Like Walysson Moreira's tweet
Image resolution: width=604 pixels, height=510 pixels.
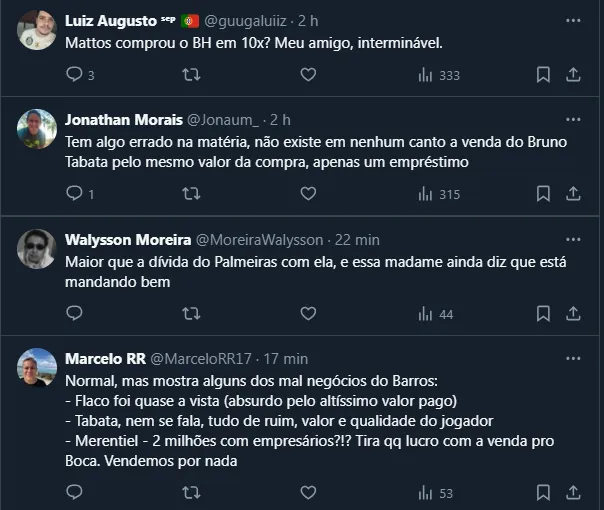[x=308, y=314]
